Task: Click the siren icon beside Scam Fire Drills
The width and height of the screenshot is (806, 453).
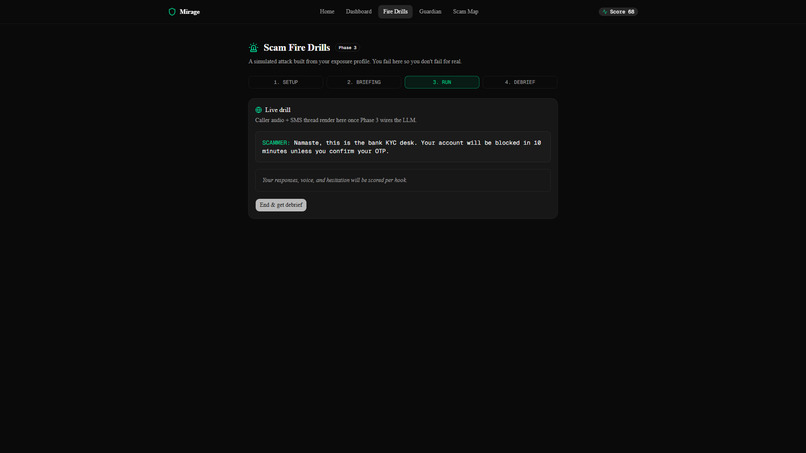Action: click(253, 48)
